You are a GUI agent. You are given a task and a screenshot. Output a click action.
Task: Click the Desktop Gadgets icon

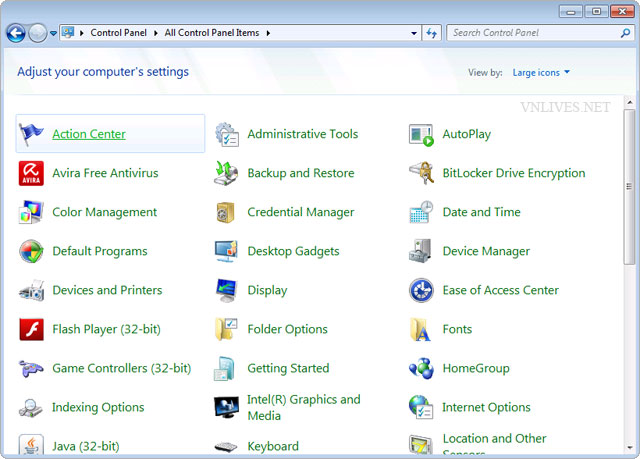pyautogui.click(x=226, y=251)
